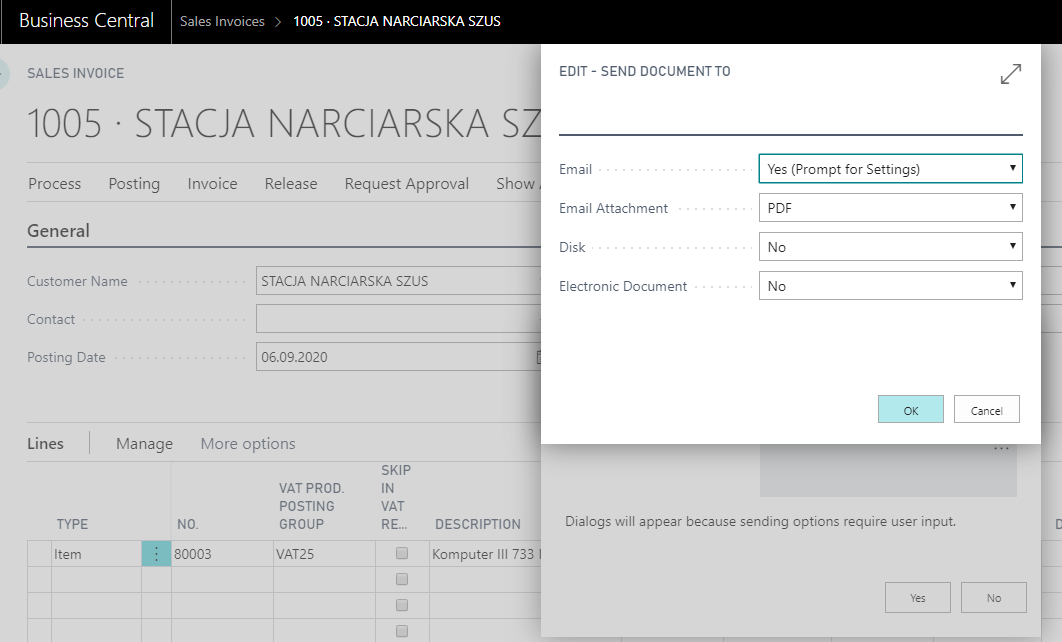This screenshot has height=642, width=1062.
Task: Click the Customer Name field
Action: coord(398,280)
